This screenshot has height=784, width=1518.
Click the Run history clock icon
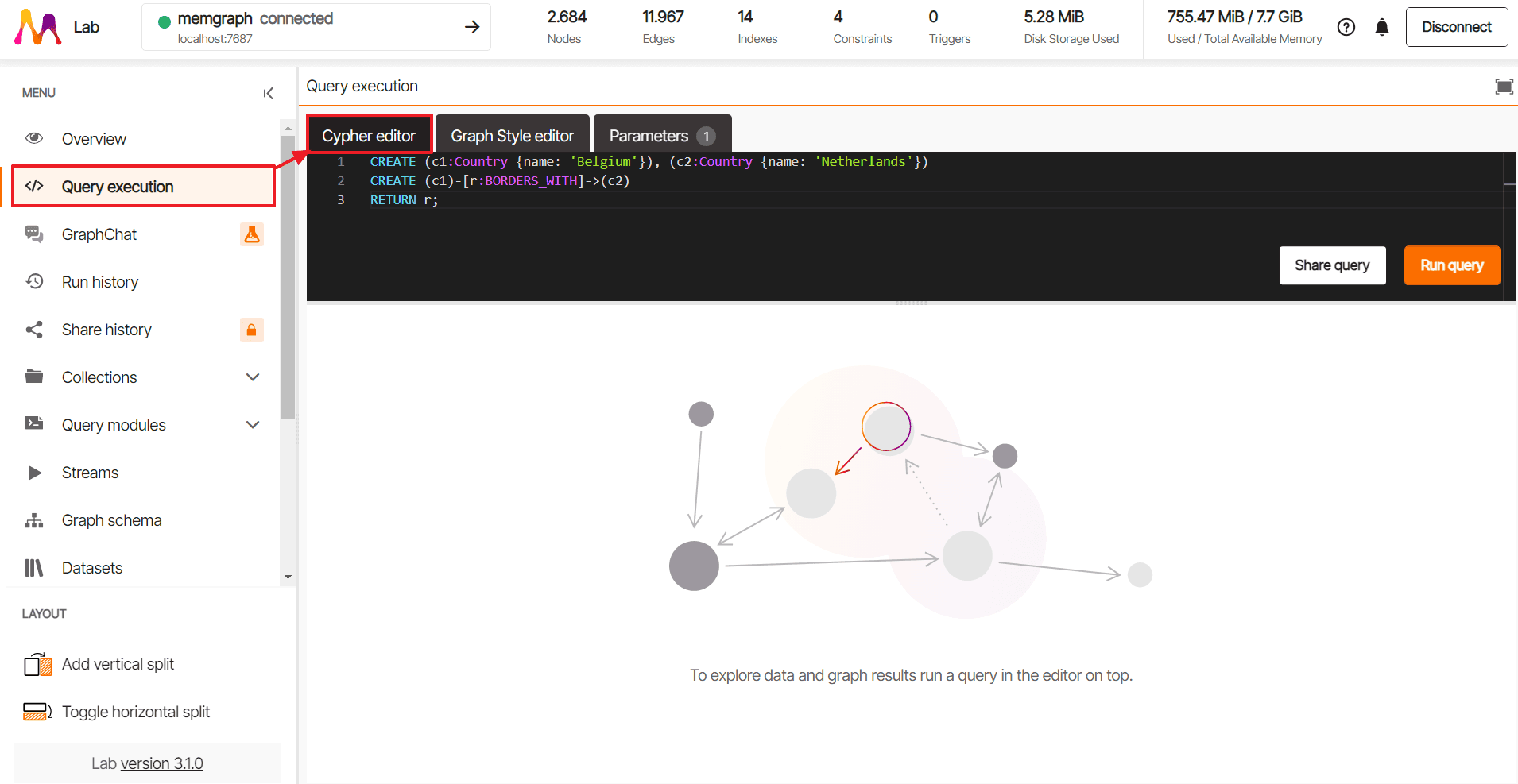(x=34, y=281)
